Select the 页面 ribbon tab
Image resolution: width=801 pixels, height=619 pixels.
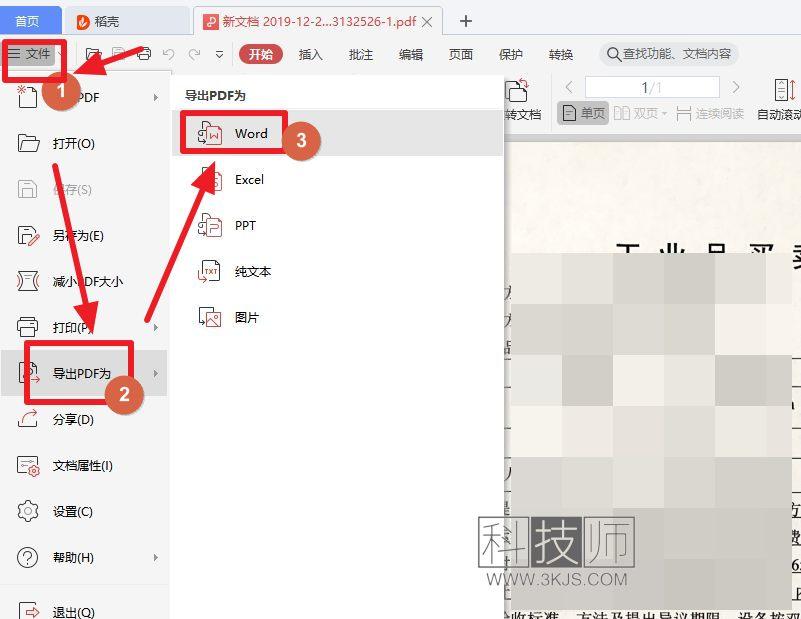461,54
